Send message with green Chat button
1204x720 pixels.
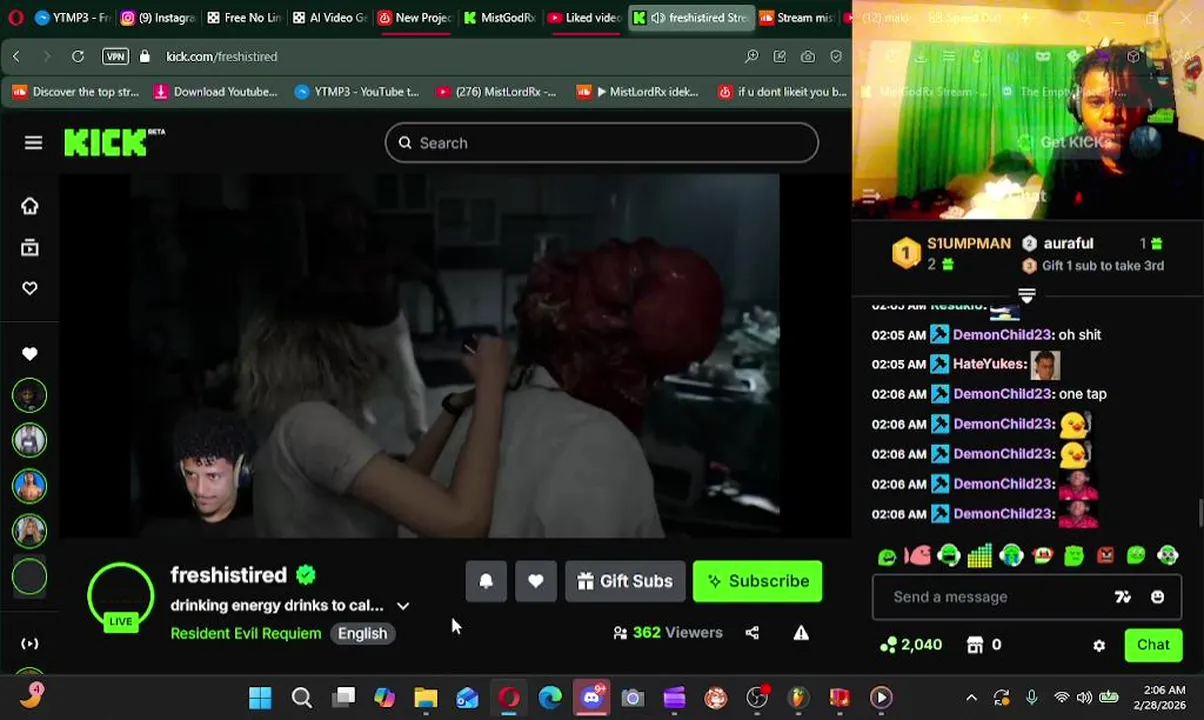point(1153,645)
